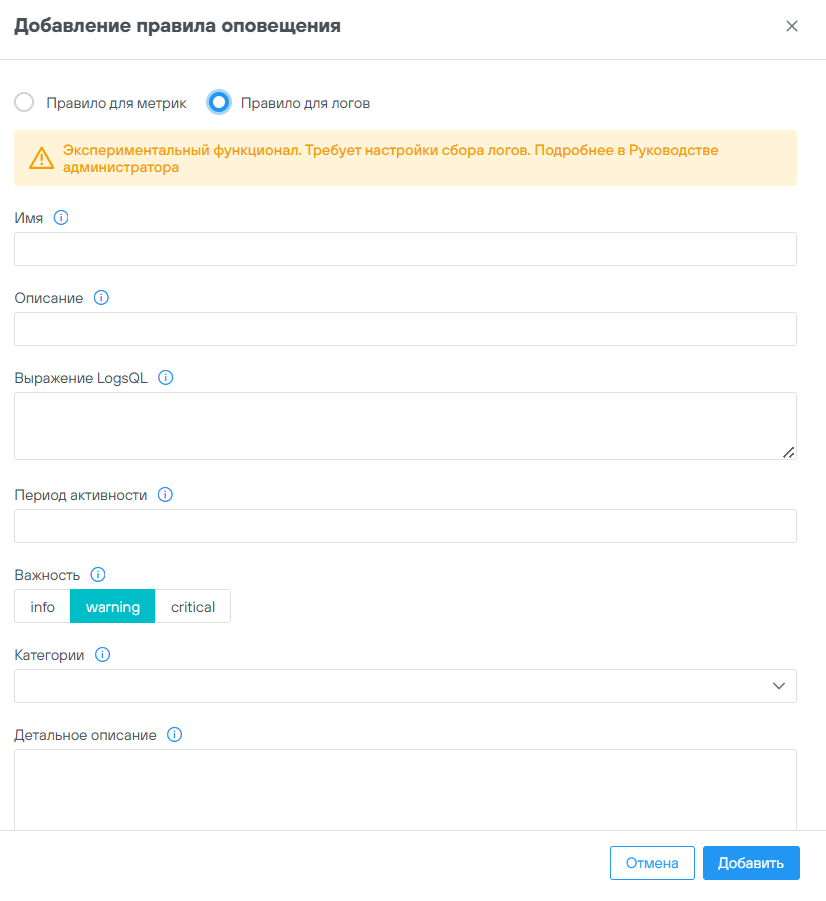
Task: Close the alert rule dialog
Action: click(792, 27)
